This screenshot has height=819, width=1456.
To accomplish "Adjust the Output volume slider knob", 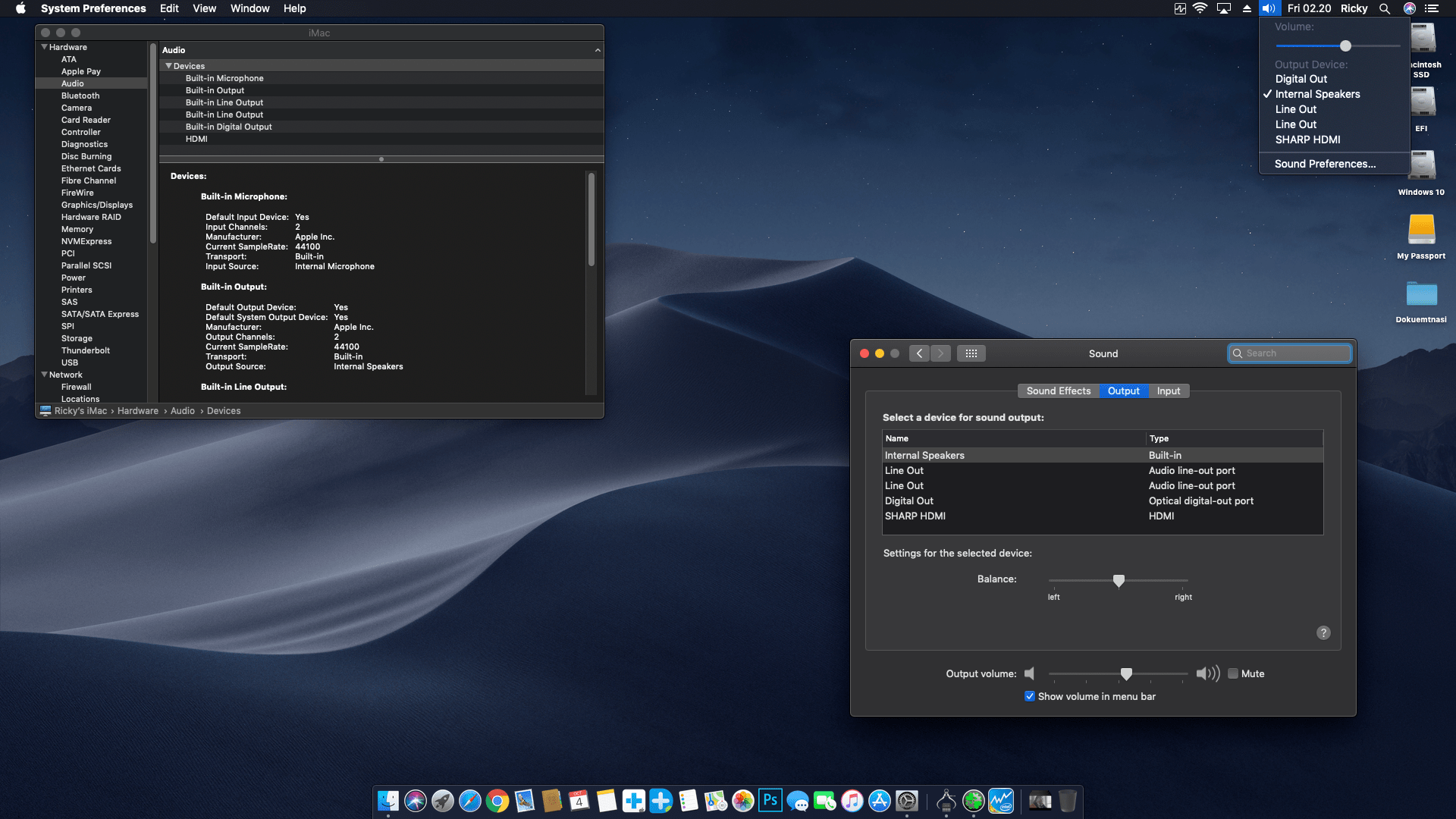I will [1126, 674].
